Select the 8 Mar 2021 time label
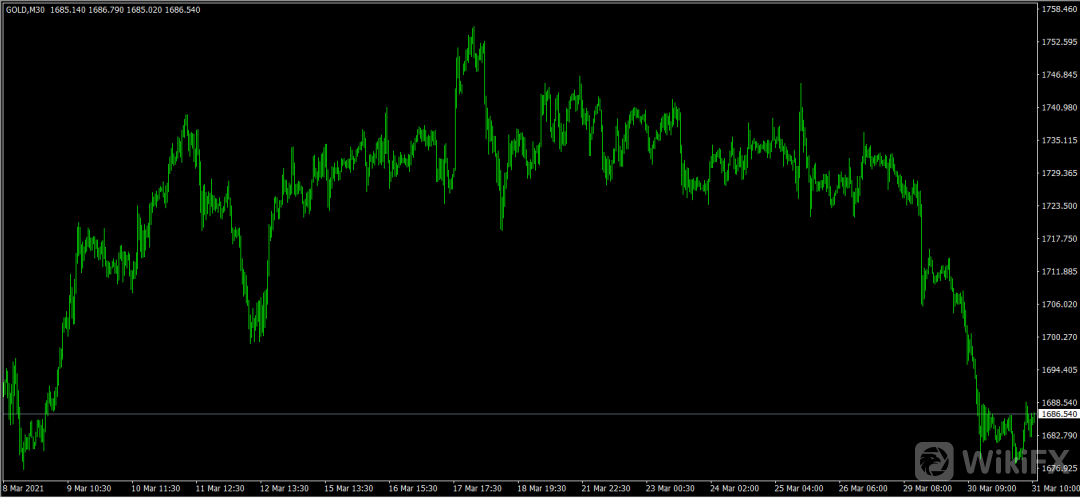The height and width of the screenshot is (498, 1080). 23,490
